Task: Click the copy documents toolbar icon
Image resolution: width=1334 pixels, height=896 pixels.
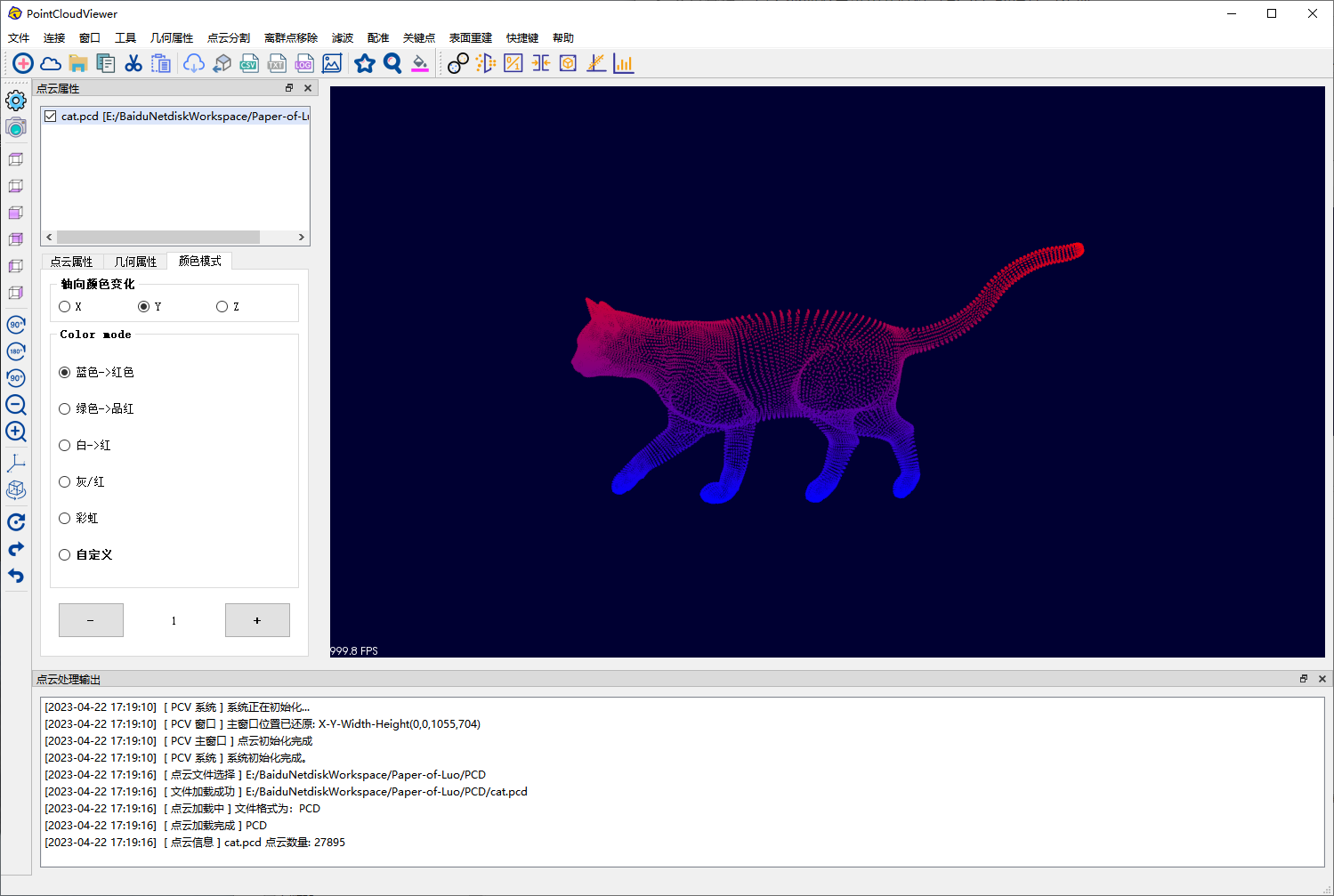Action: 106,63
